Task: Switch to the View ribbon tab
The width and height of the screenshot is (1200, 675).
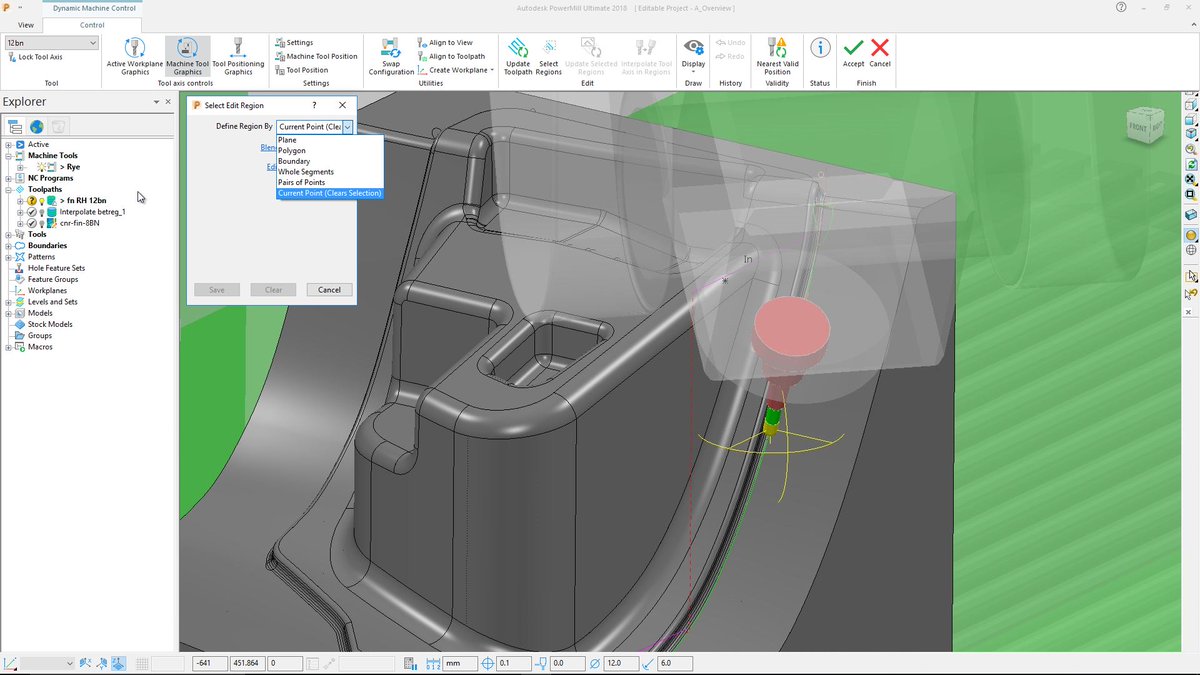Action: 26,24
